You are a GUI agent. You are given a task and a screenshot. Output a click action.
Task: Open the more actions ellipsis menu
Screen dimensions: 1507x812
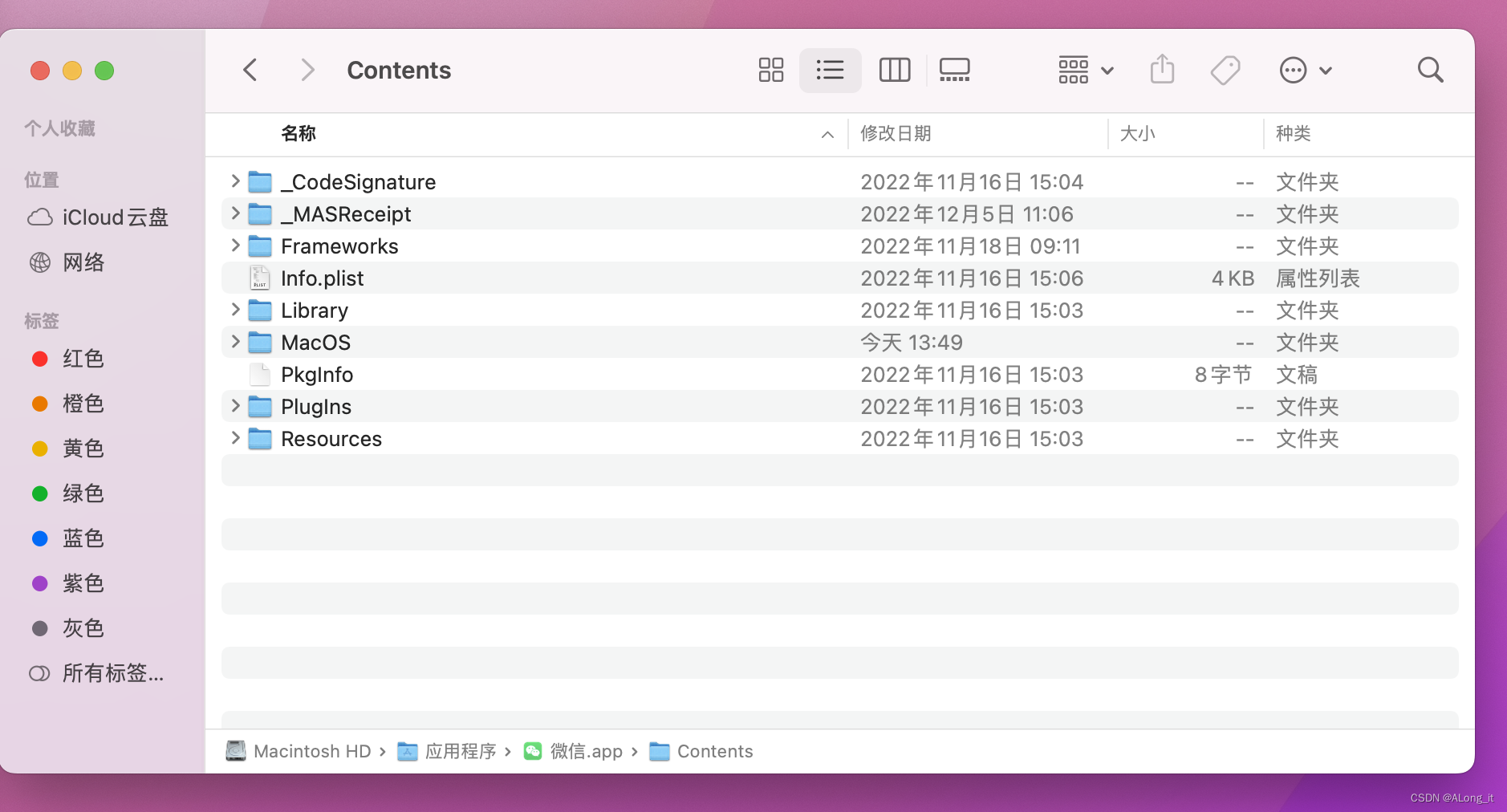pos(1304,71)
